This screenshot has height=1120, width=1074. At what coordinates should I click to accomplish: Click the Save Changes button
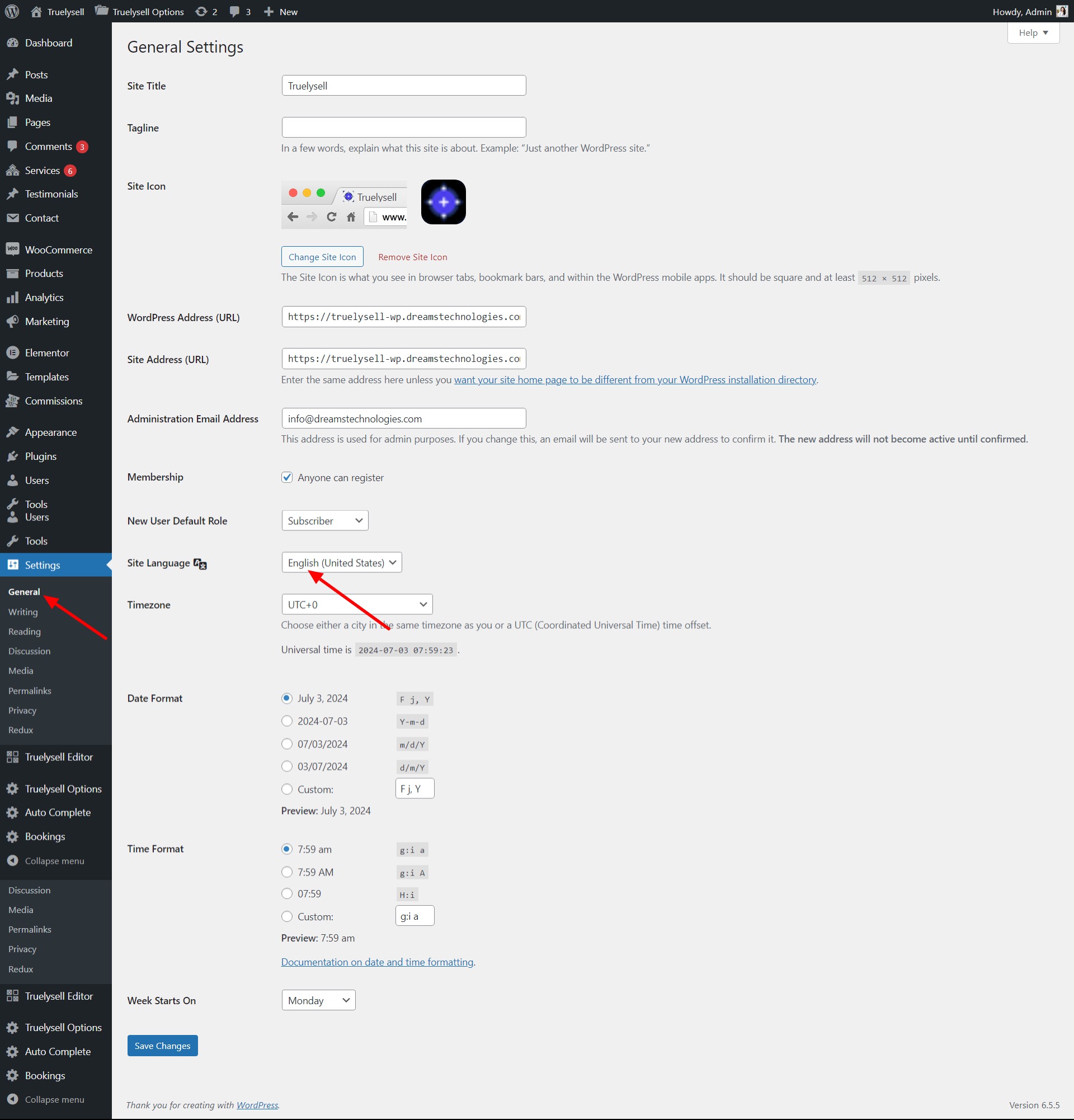pyautogui.click(x=162, y=1046)
